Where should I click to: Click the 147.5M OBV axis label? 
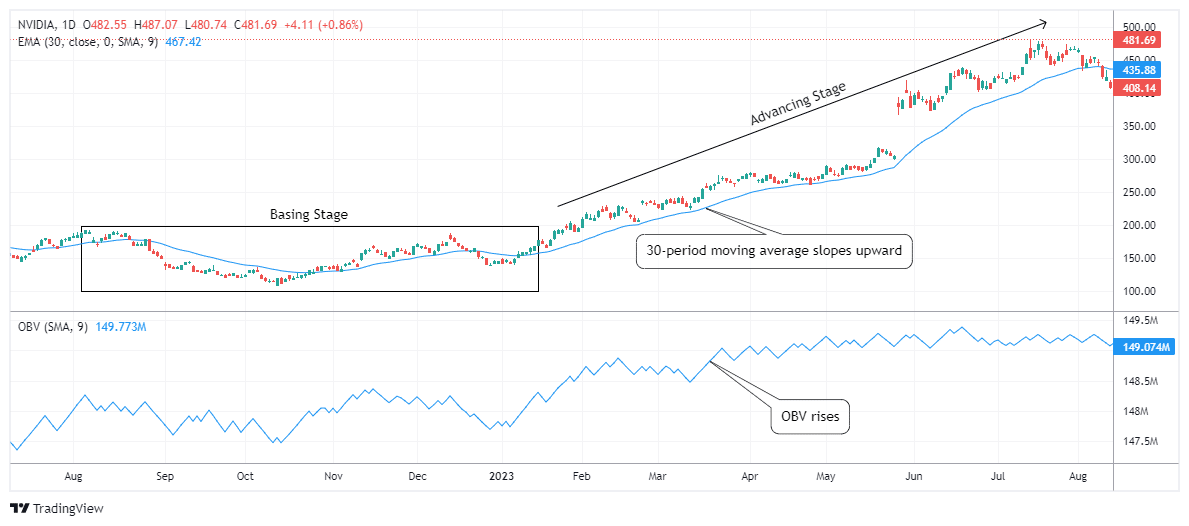[1140, 441]
